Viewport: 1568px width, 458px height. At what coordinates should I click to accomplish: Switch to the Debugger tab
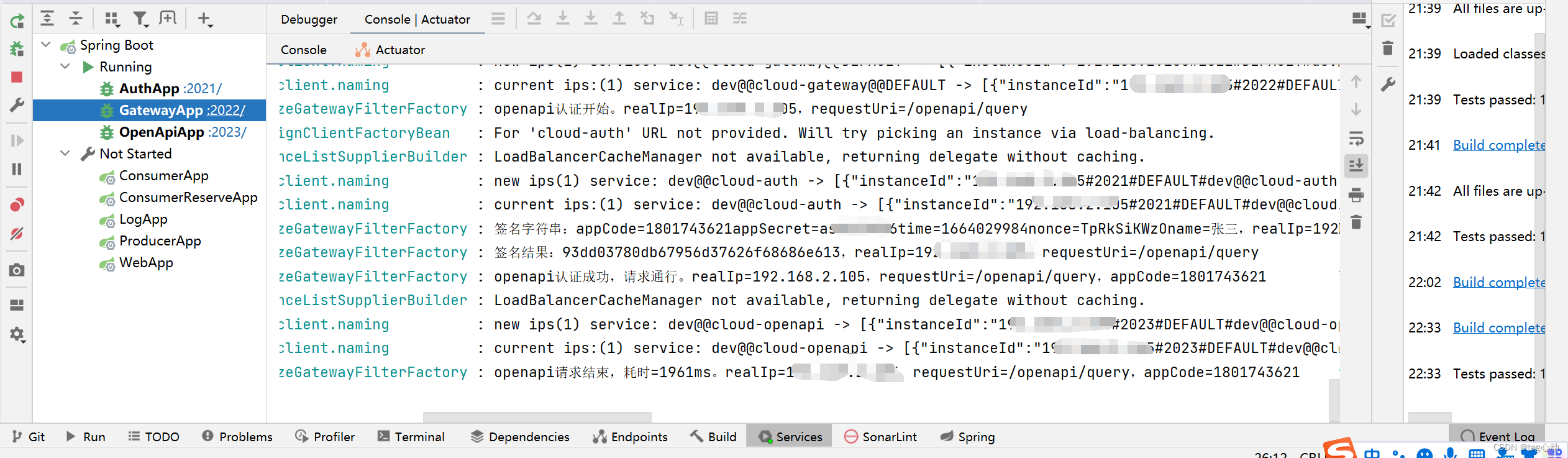[309, 19]
